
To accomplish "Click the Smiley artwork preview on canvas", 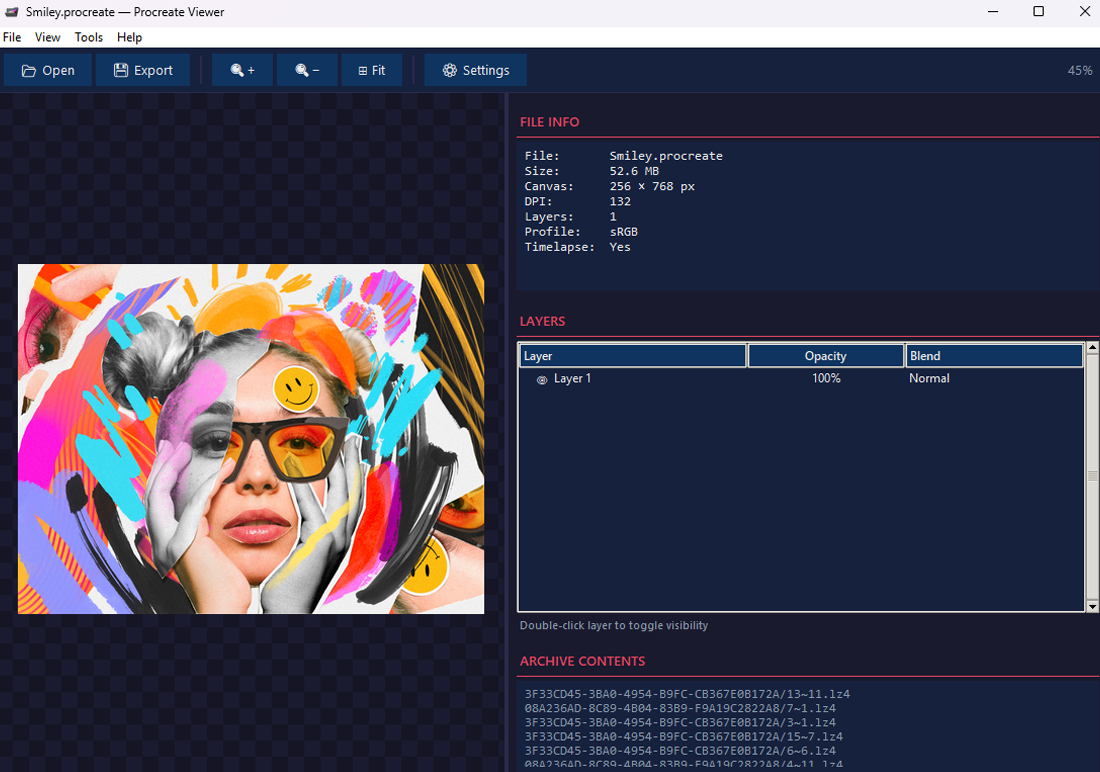I will click(x=251, y=439).
